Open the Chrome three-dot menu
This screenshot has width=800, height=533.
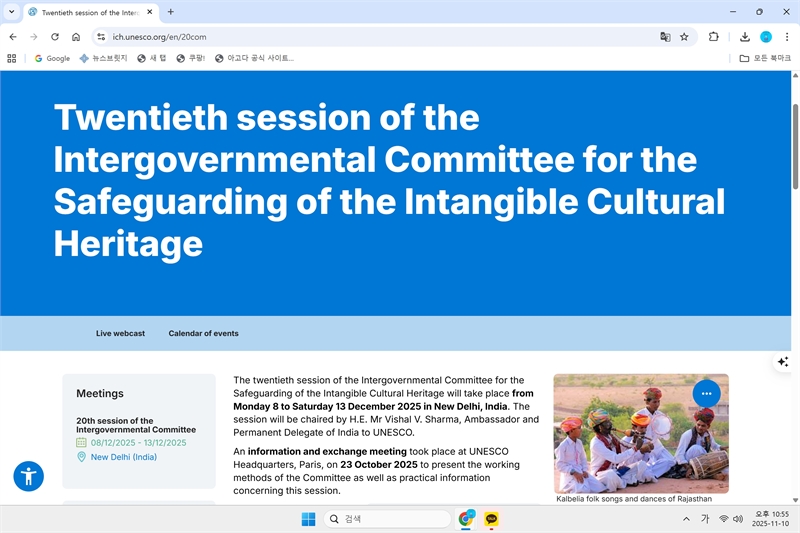click(786, 37)
